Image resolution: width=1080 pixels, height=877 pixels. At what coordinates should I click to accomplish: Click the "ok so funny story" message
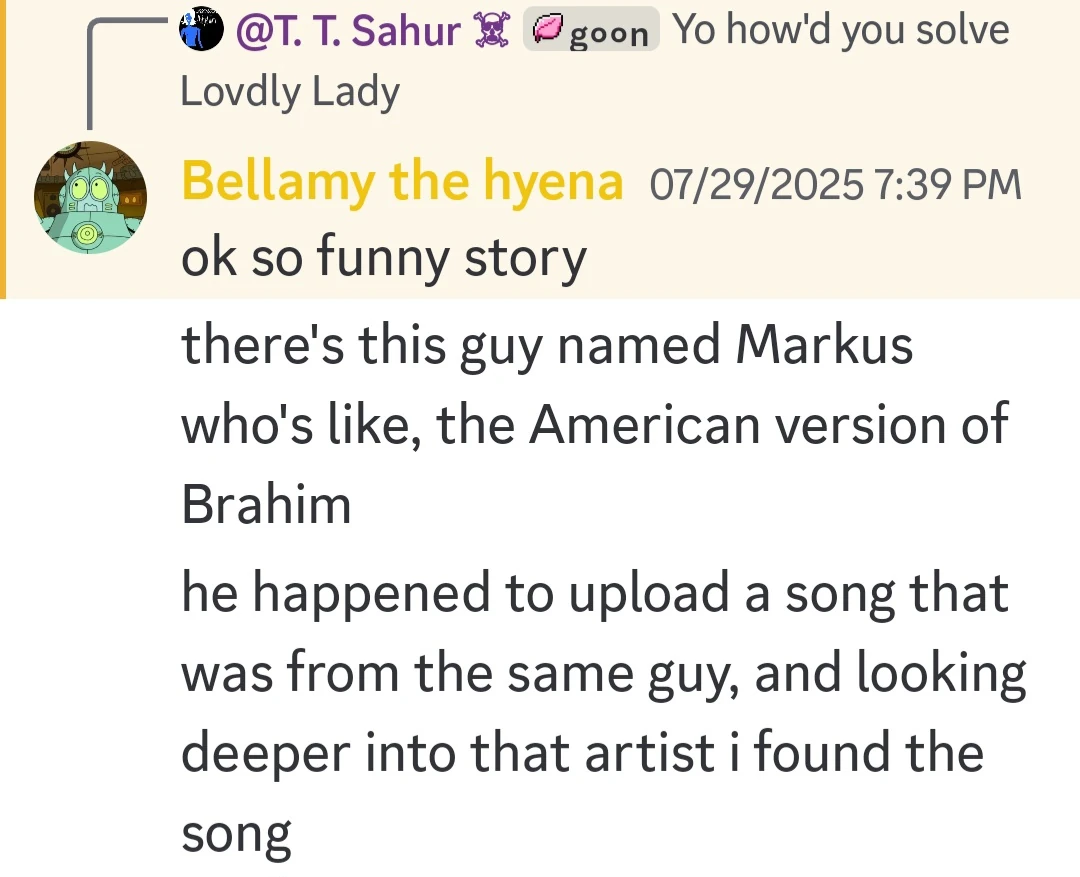383,258
